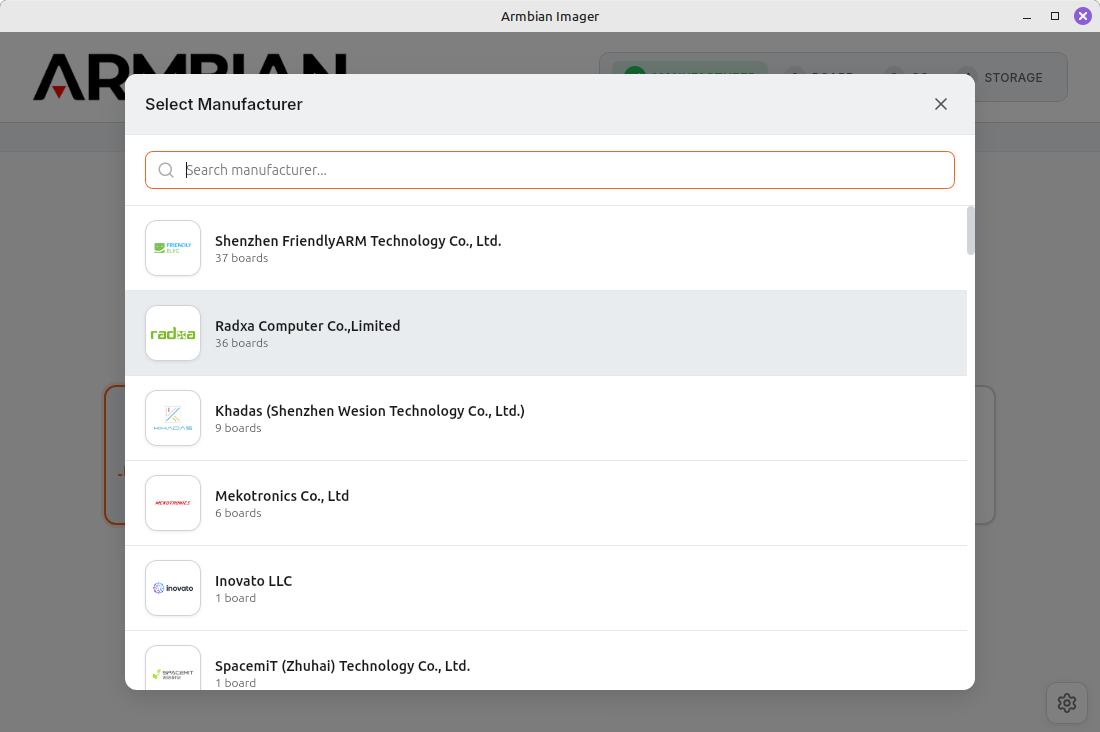Screen dimensions: 1100x732
Task: Choose Inovato LLC from the list
Action: [x=254, y=581]
